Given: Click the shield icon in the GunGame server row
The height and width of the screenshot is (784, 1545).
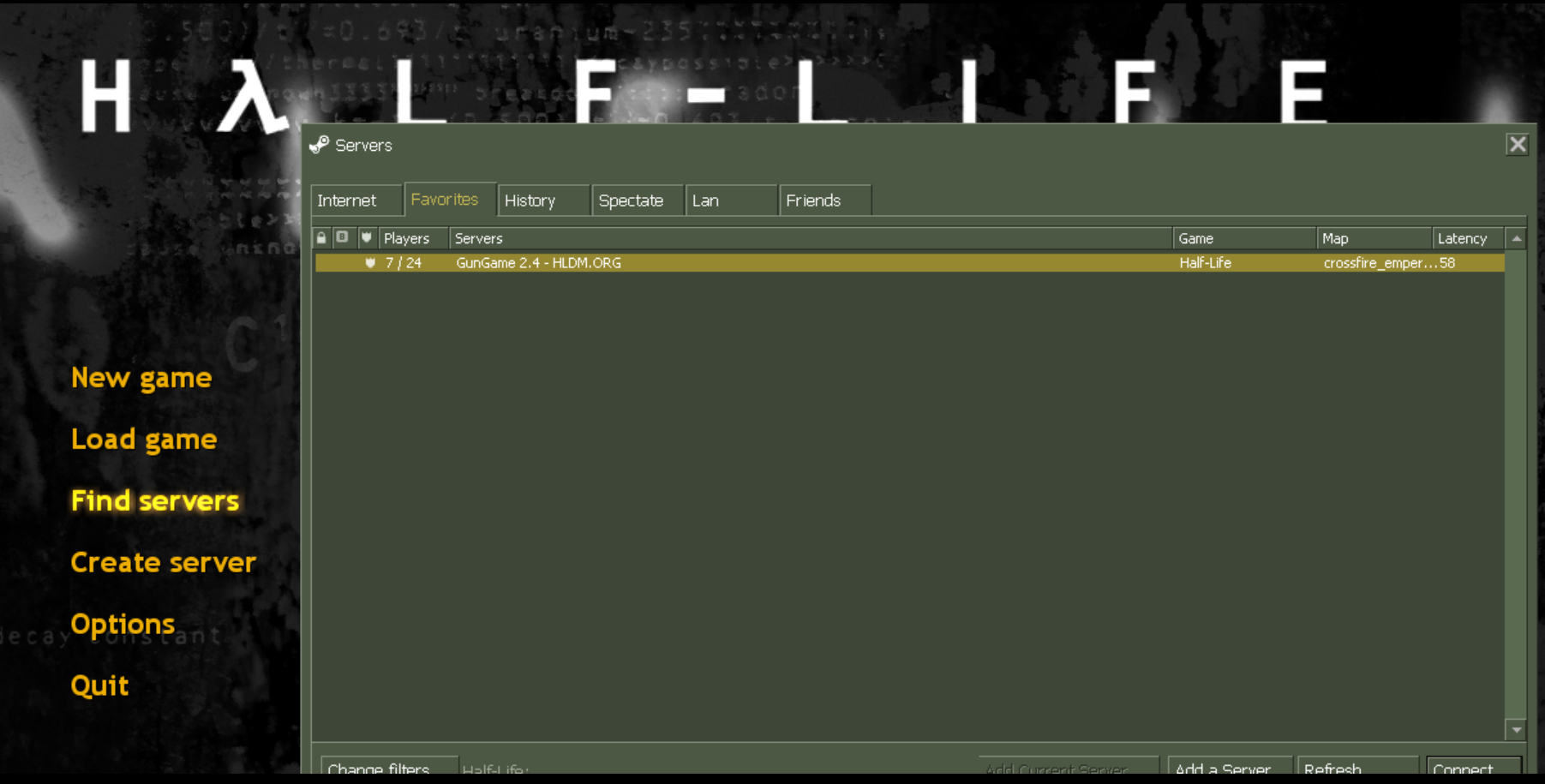Looking at the screenshot, I should 370,263.
